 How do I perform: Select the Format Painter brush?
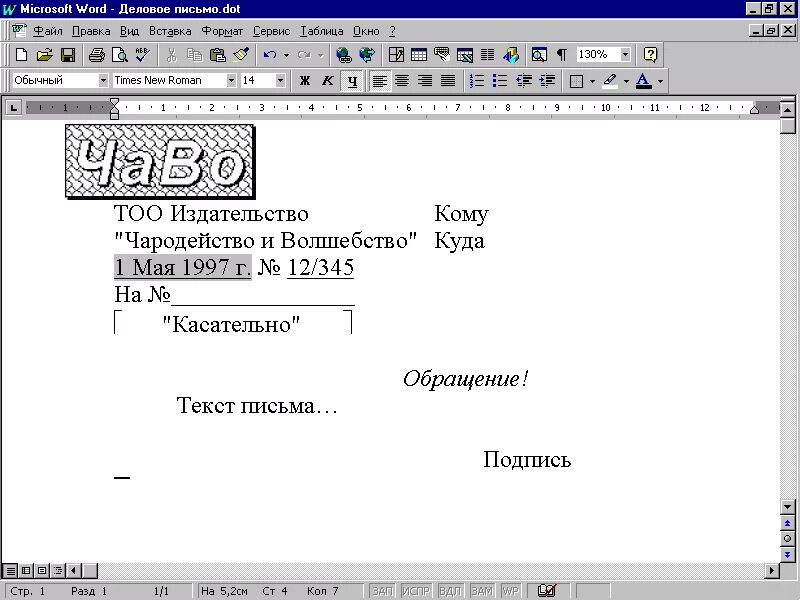tap(241, 55)
